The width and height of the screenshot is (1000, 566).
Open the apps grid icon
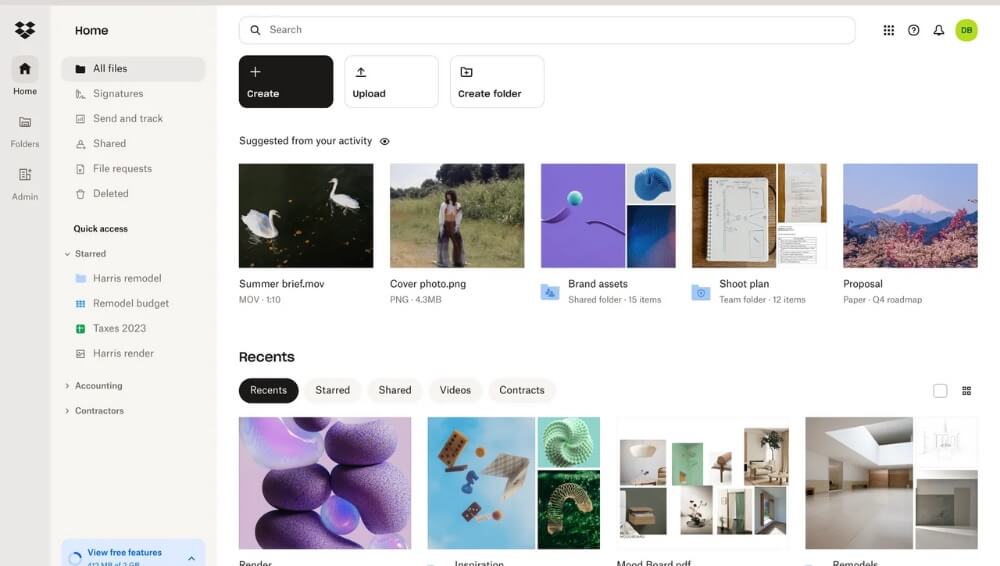coord(888,30)
